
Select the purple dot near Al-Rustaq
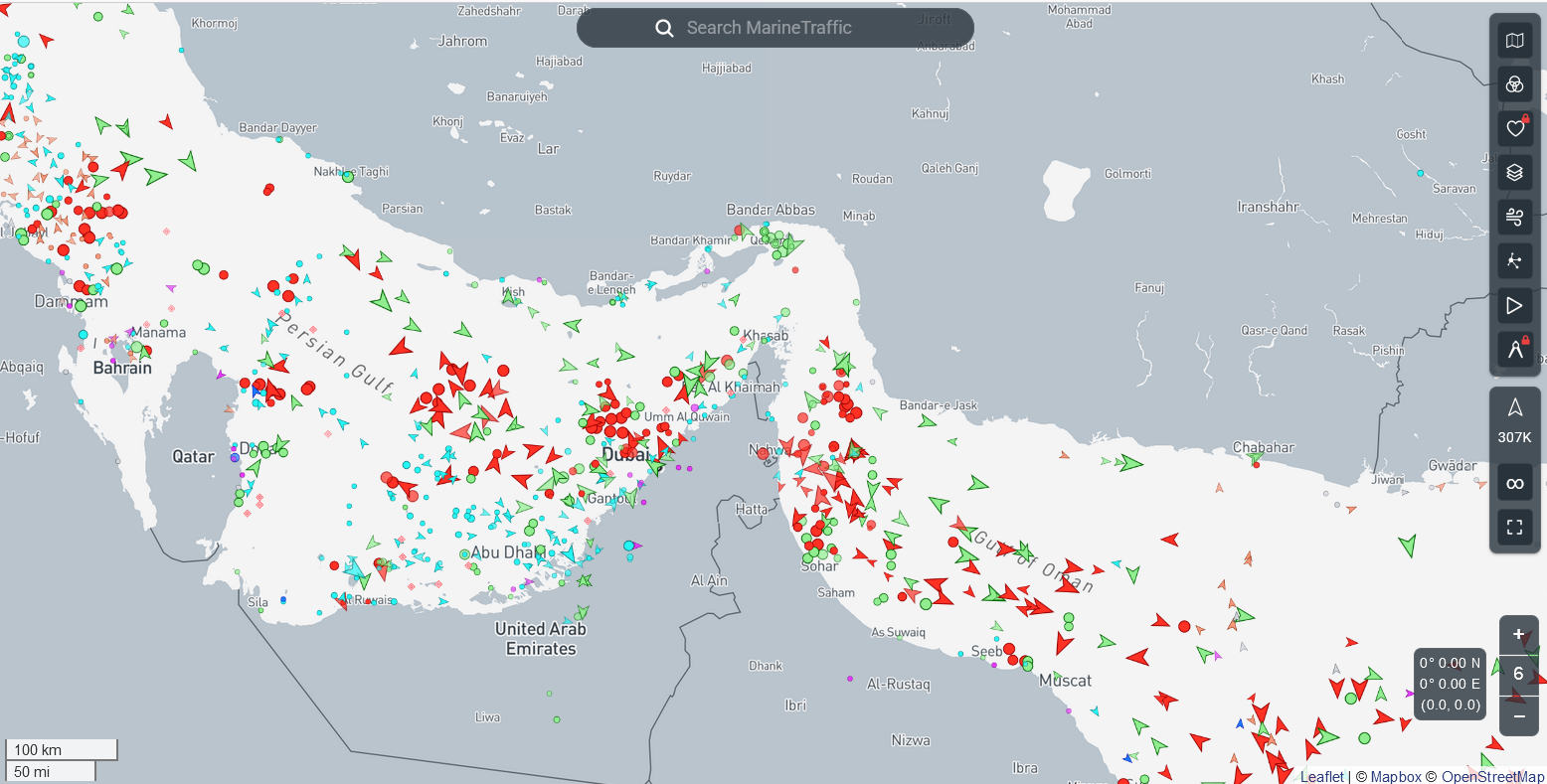pyautogui.click(x=850, y=679)
